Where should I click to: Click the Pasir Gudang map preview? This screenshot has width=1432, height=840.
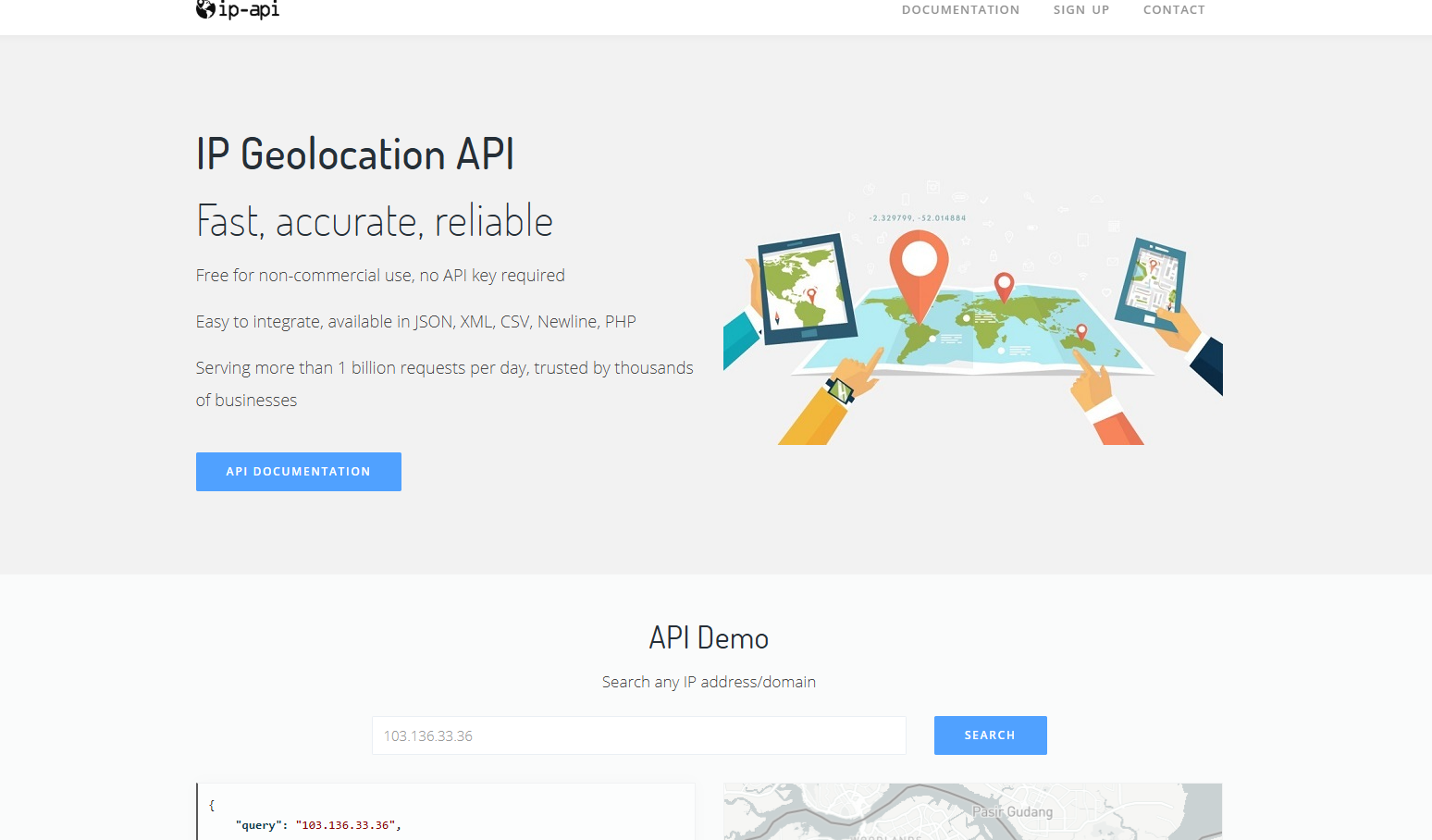(972, 811)
